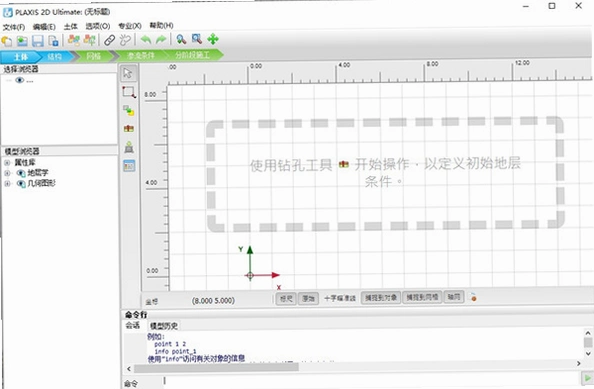The image size is (594, 389).
Task: Expand the 几何图形 tree node
Action: [7, 184]
